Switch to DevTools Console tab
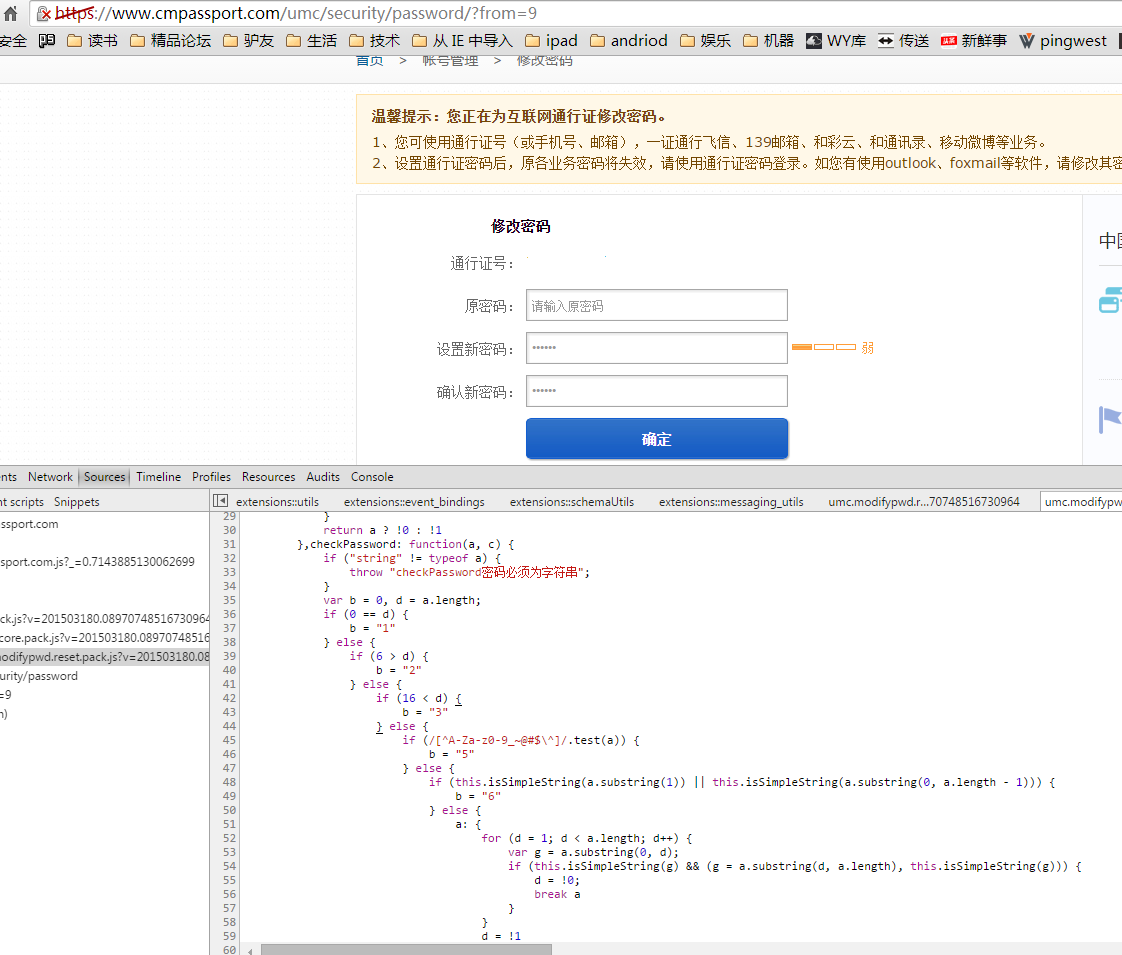The image size is (1122, 955). pos(371,476)
